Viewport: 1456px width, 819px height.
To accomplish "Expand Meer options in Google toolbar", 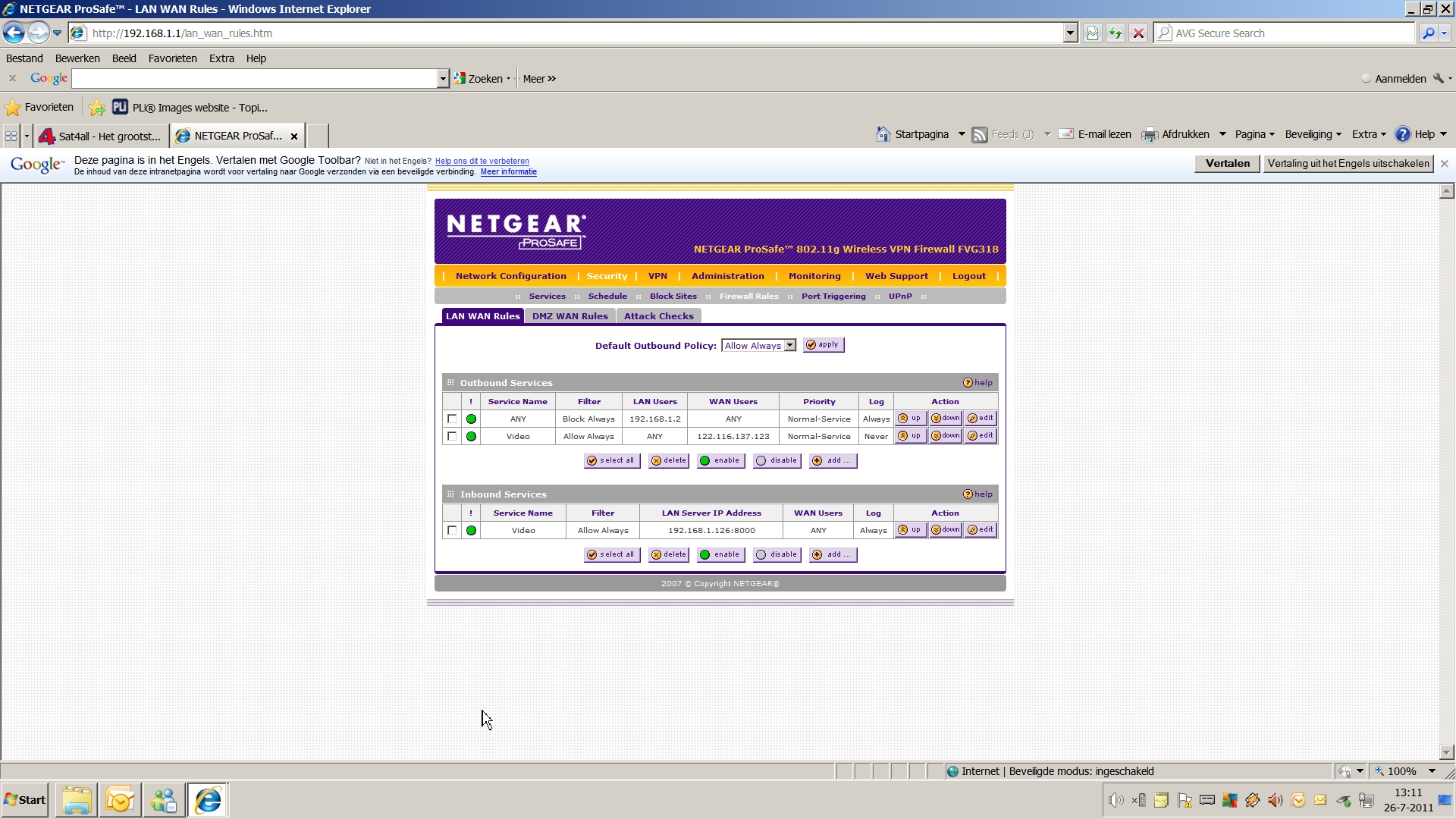I will point(539,79).
